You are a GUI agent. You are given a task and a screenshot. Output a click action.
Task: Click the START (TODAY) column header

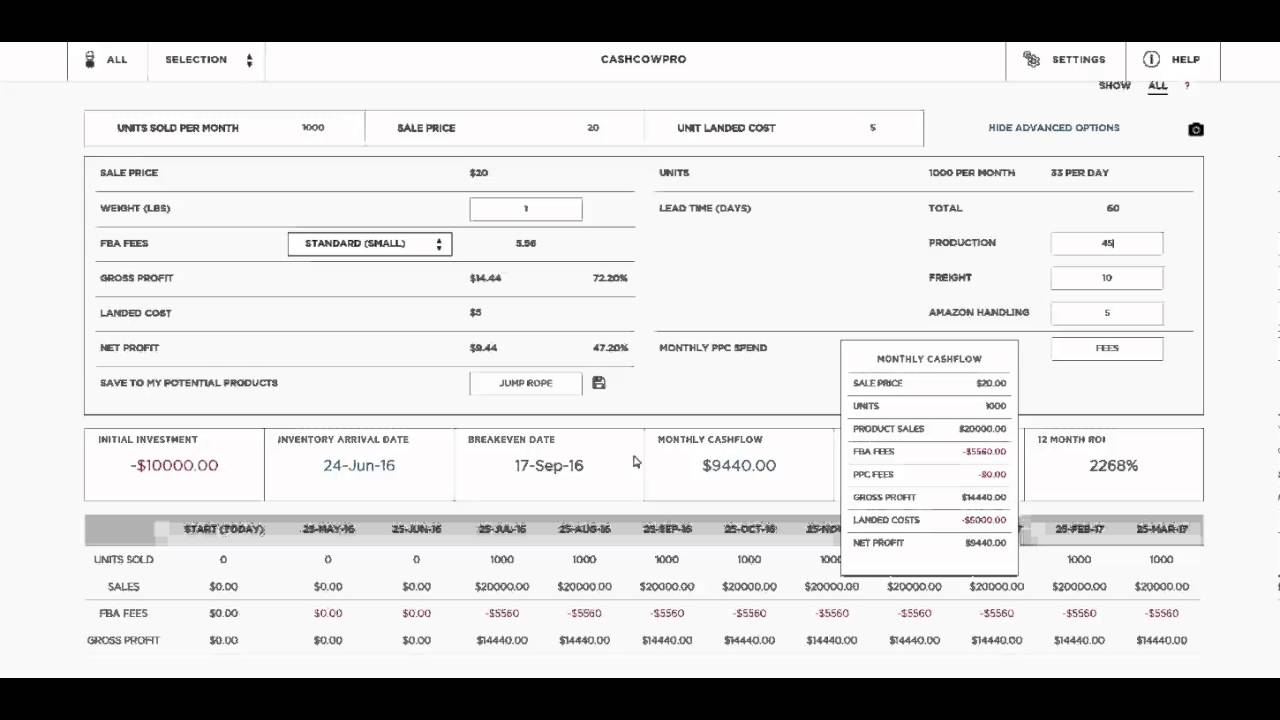pos(223,529)
